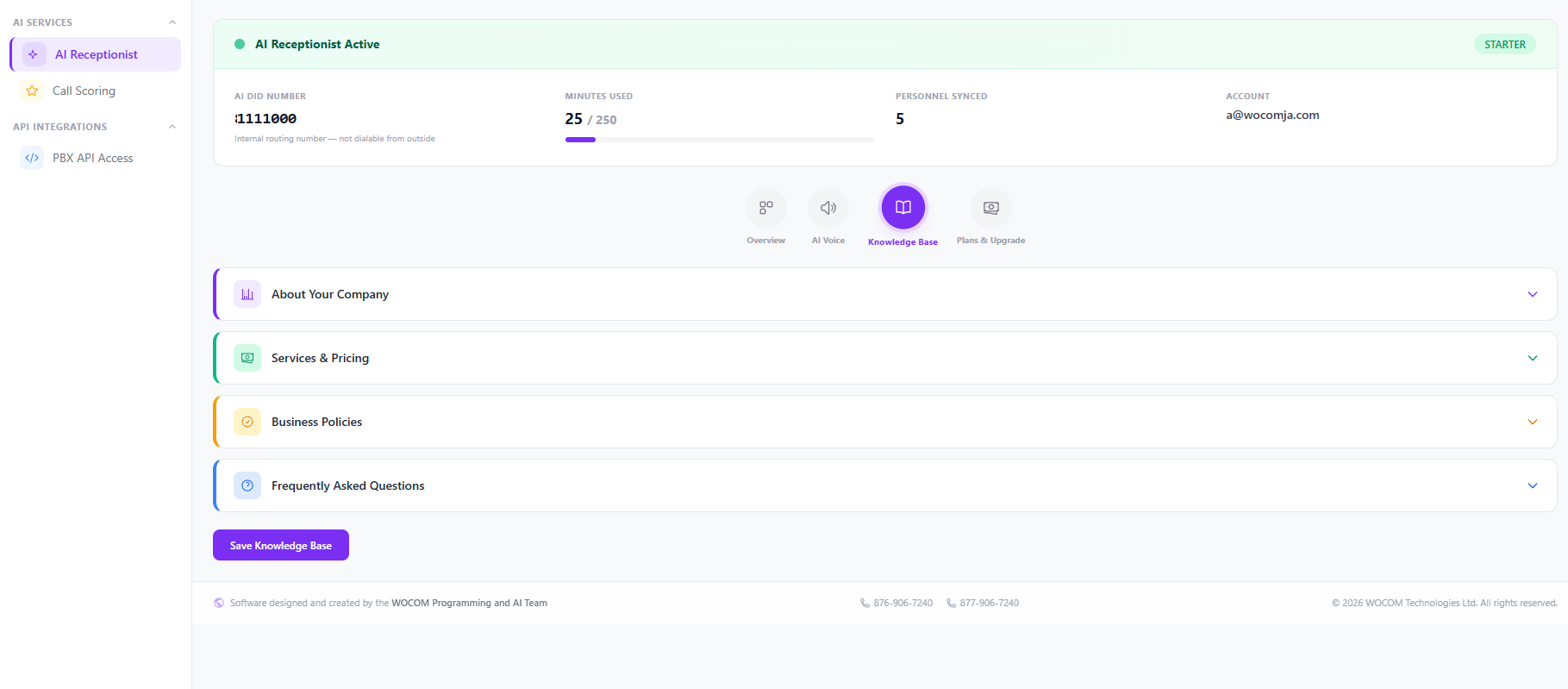The width and height of the screenshot is (1568, 689).
Task: Expand Business Policies chevron
Action: pos(1533,422)
